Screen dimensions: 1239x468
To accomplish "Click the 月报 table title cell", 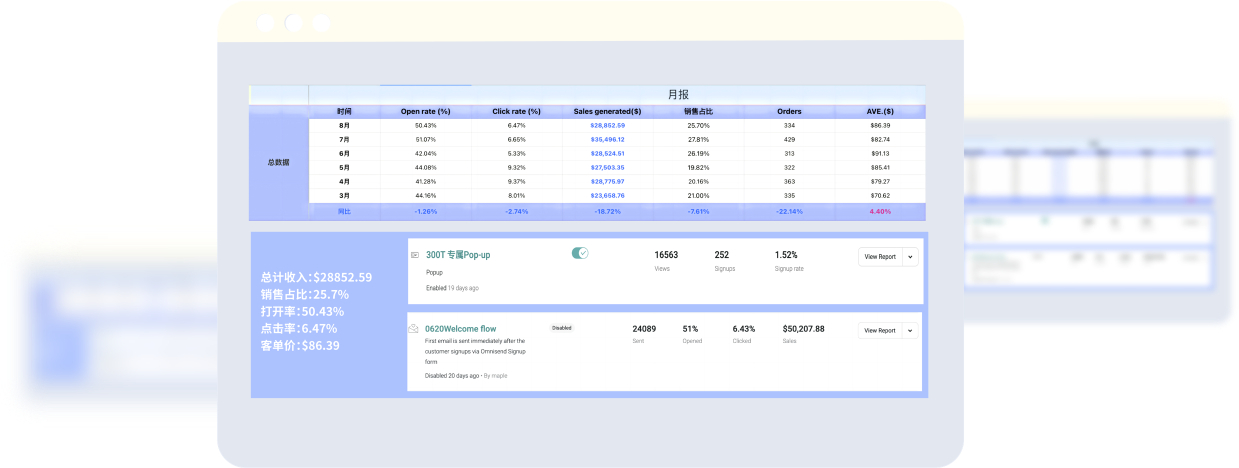I will 678,95.
